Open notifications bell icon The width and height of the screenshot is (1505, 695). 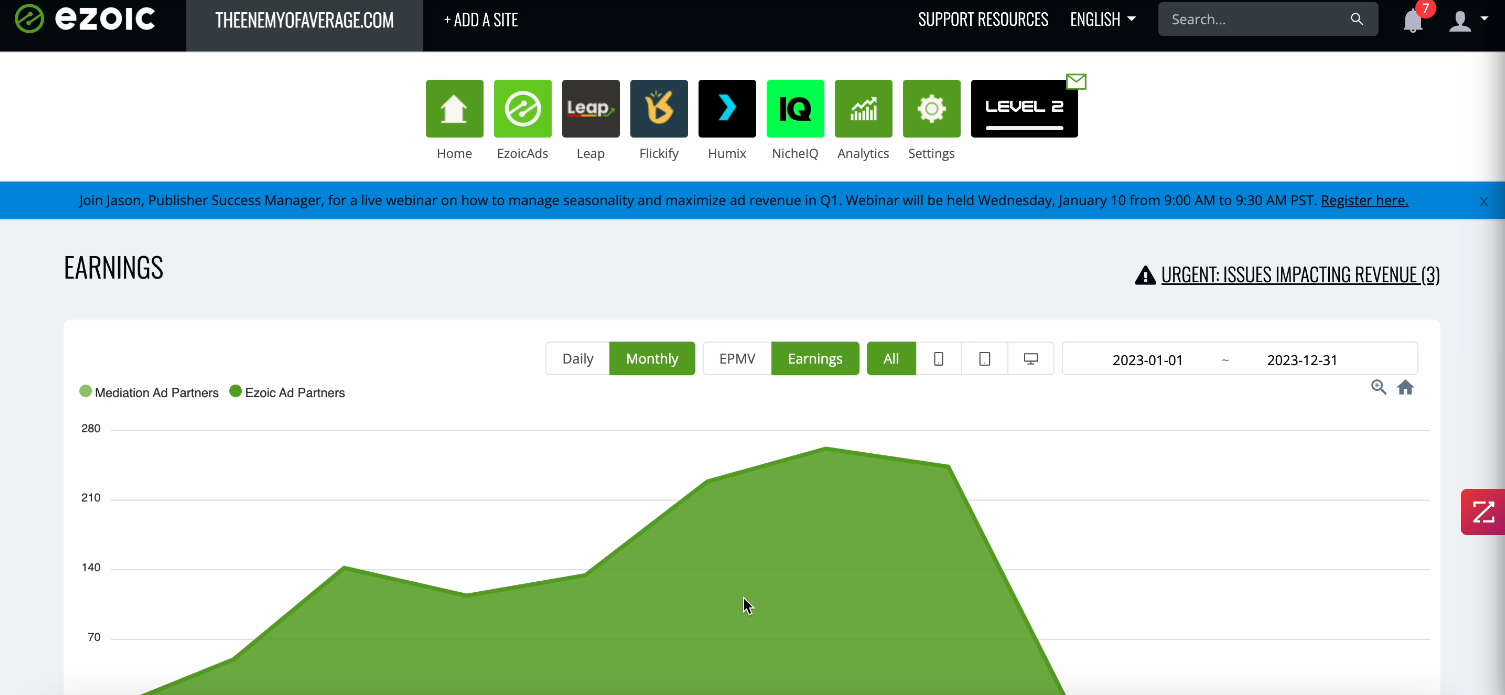coord(1413,20)
